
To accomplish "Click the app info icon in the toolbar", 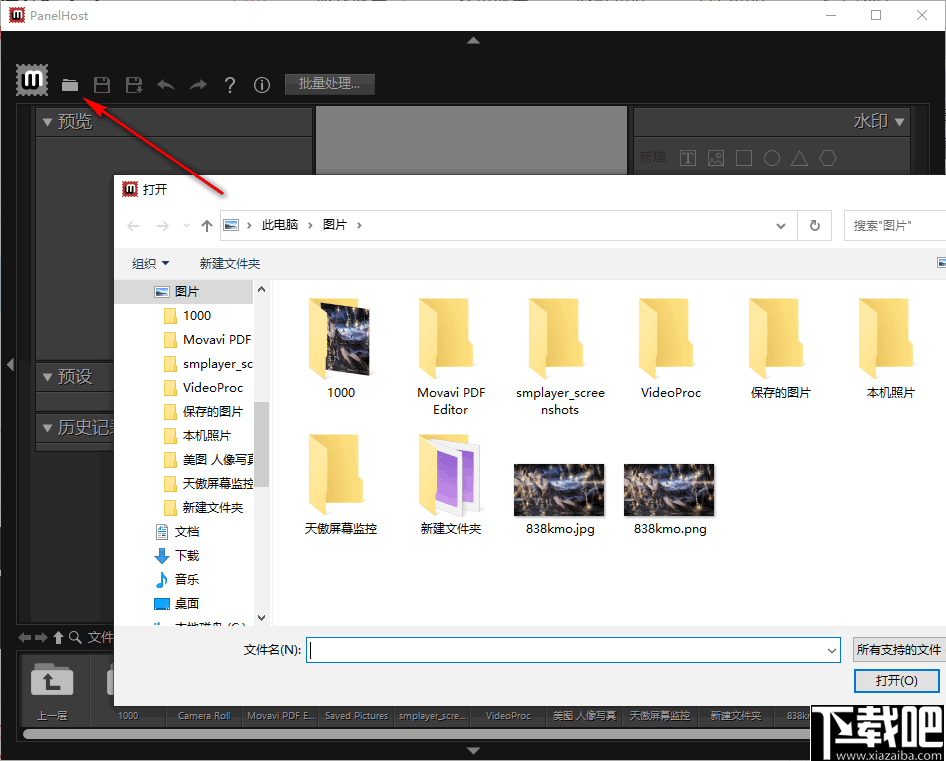I will pos(261,84).
